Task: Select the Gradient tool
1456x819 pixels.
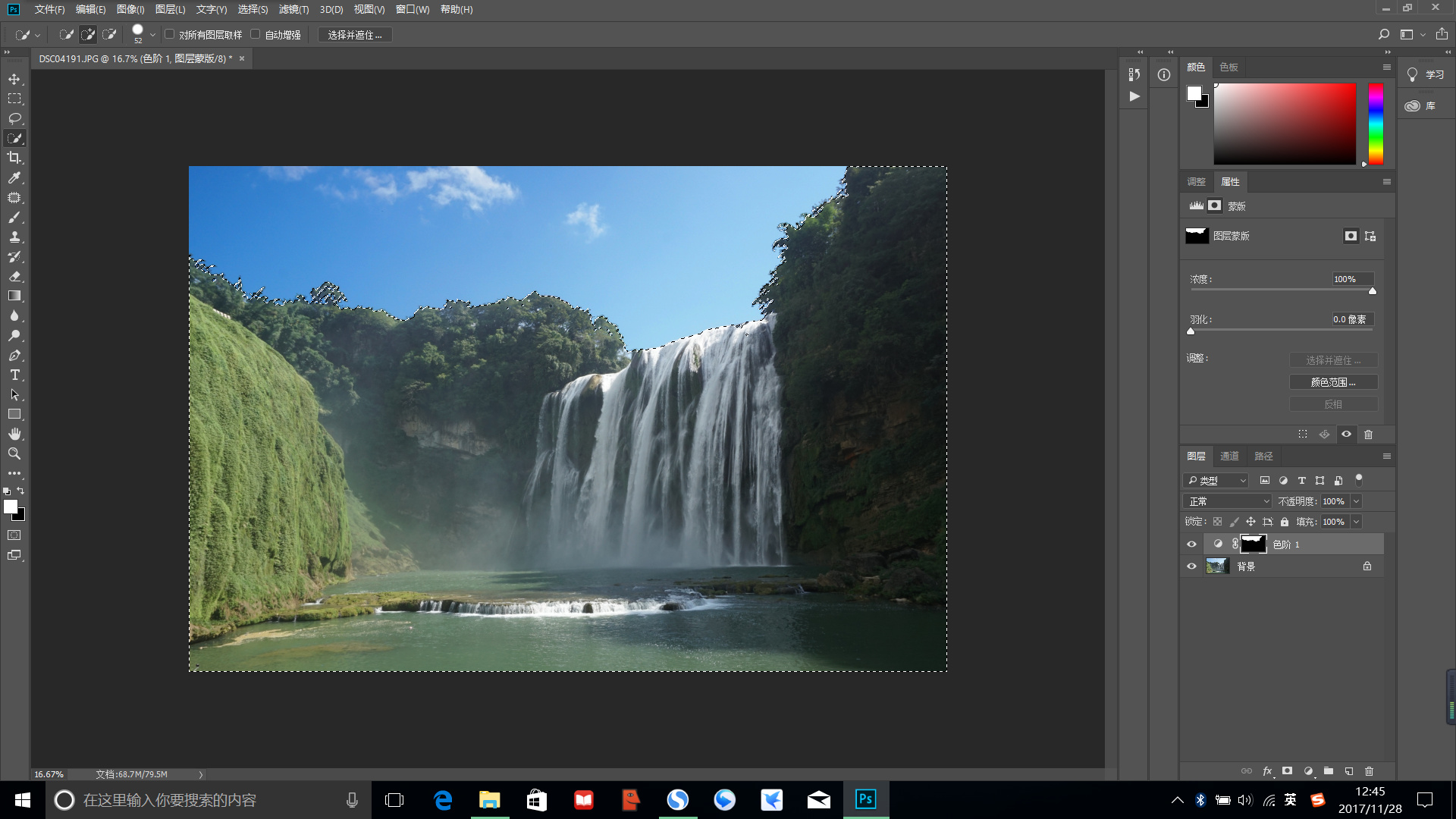Action: (14, 296)
